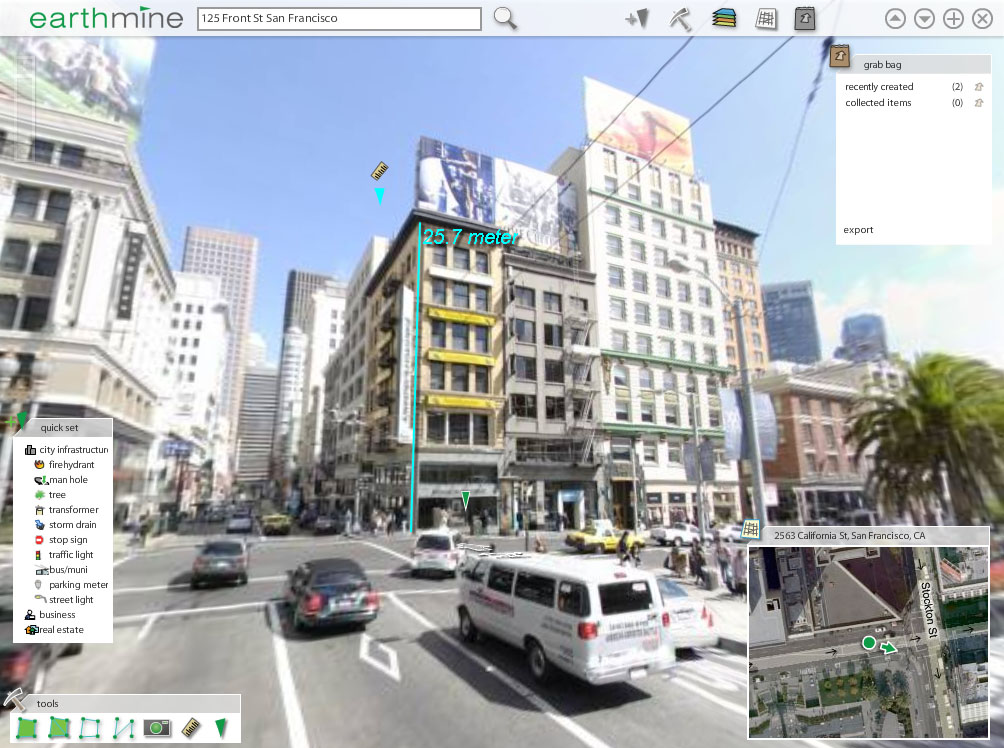The width and height of the screenshot is (1004, 748).
Task: Click the export link
Action: (858, 230)
